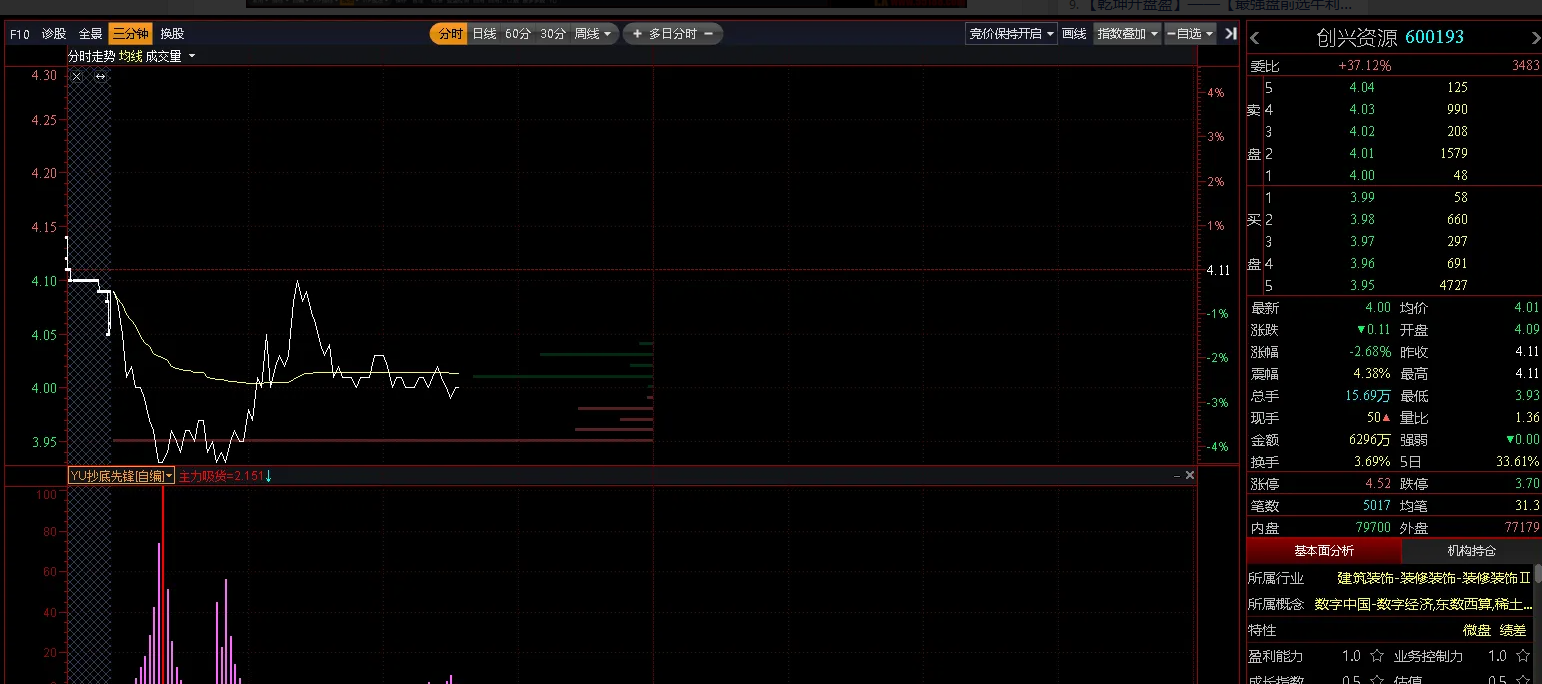1542x684 pixels.
Task: Collapse the right panel with arrow-bar icon
Action: 1230,34
